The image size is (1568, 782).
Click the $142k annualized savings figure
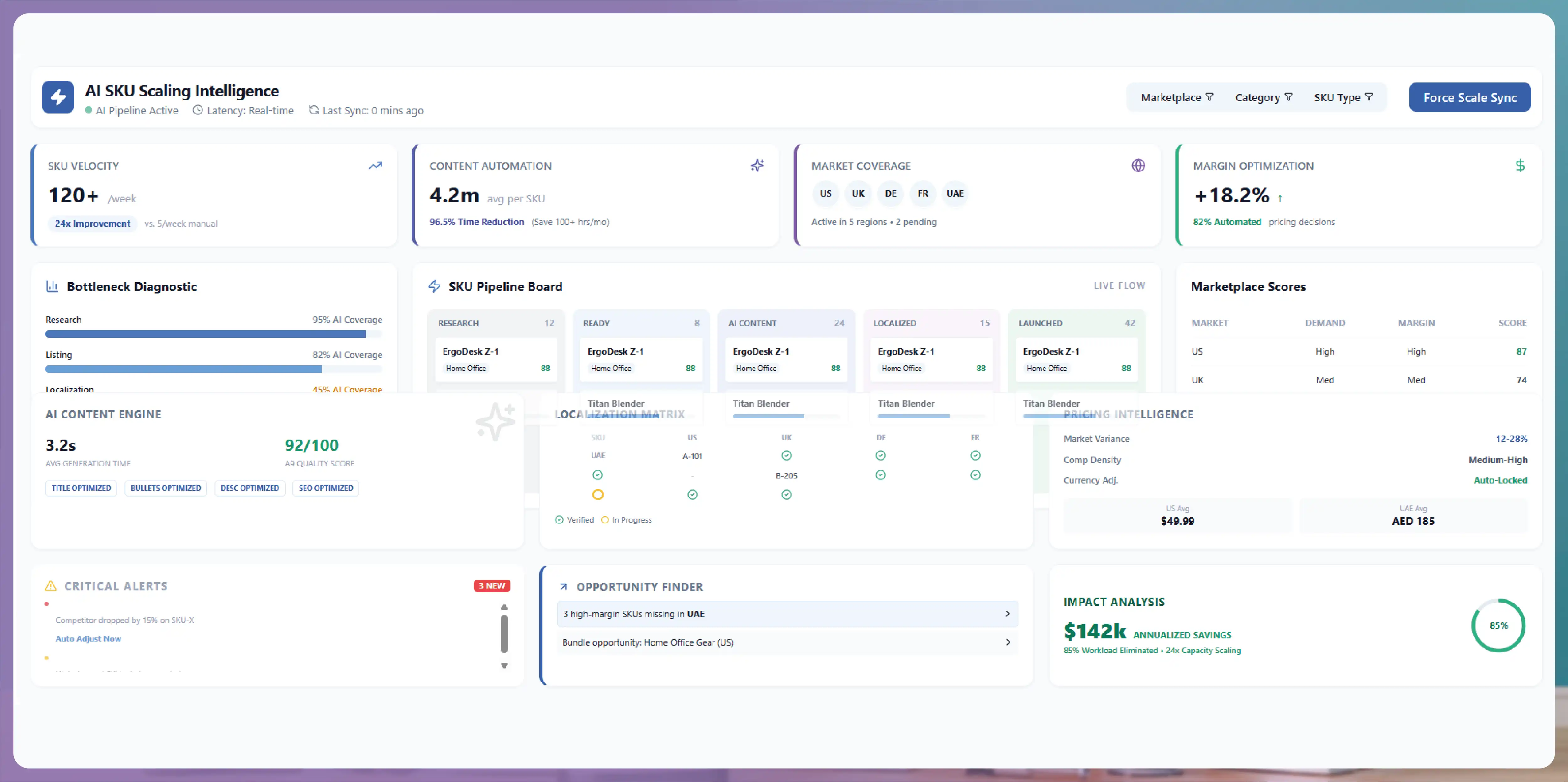click(1095, 632)
